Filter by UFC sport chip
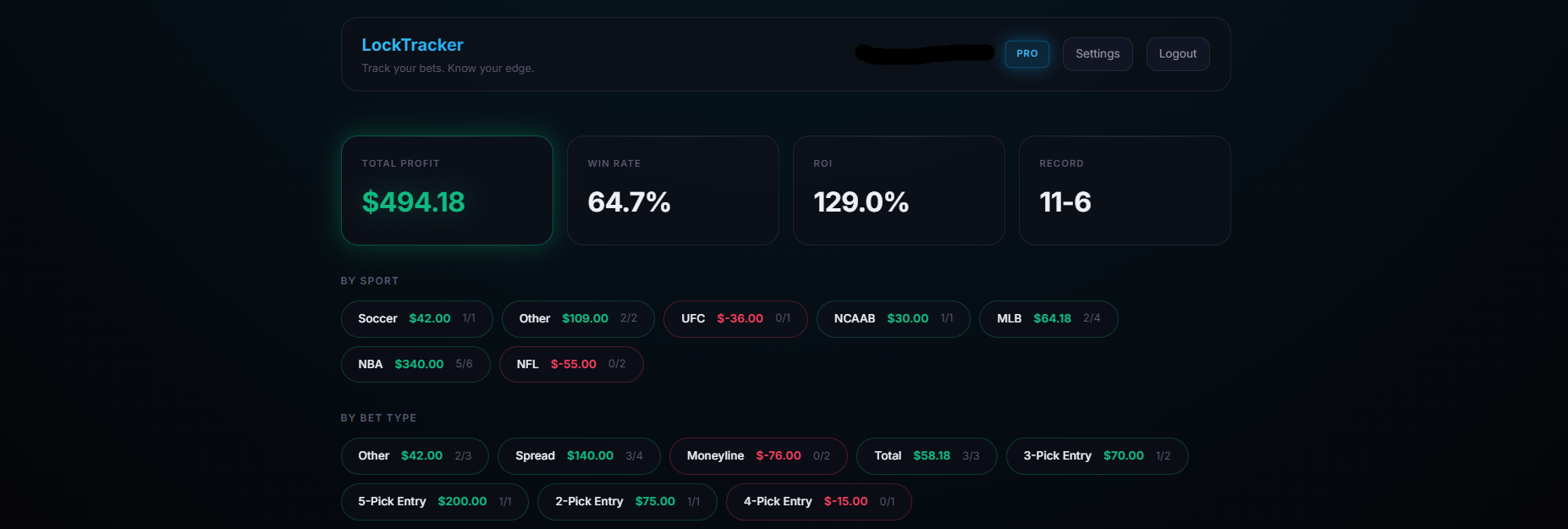The image size is (1568, 529). coord(735,319)
